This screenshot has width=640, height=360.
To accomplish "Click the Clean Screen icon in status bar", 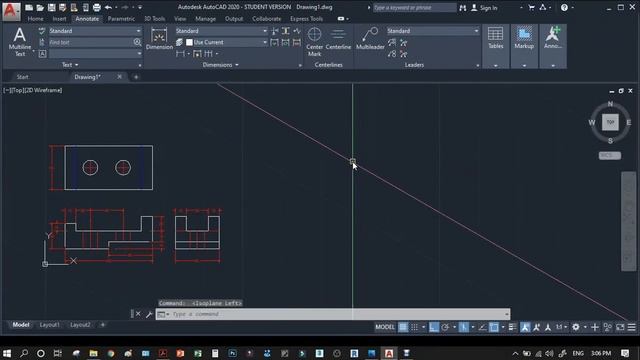I will [x=620, y=327].
